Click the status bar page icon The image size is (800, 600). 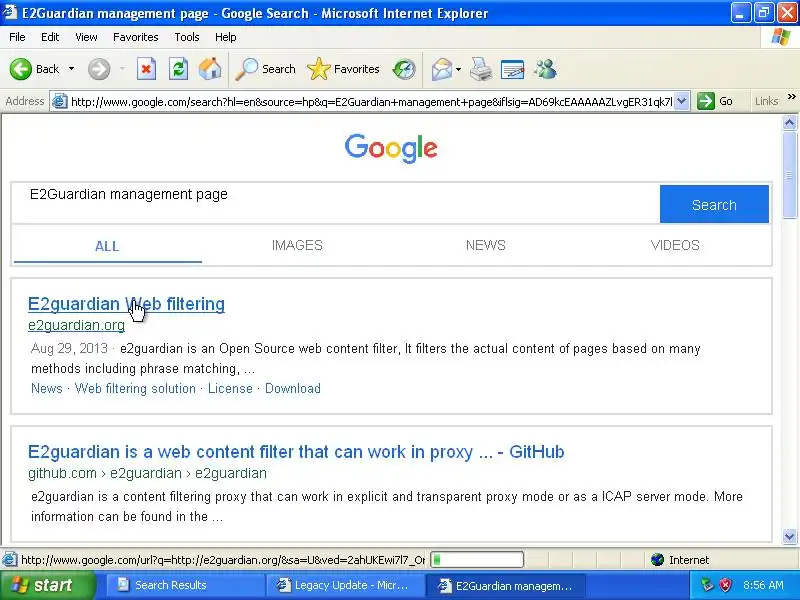coord(10,560)
